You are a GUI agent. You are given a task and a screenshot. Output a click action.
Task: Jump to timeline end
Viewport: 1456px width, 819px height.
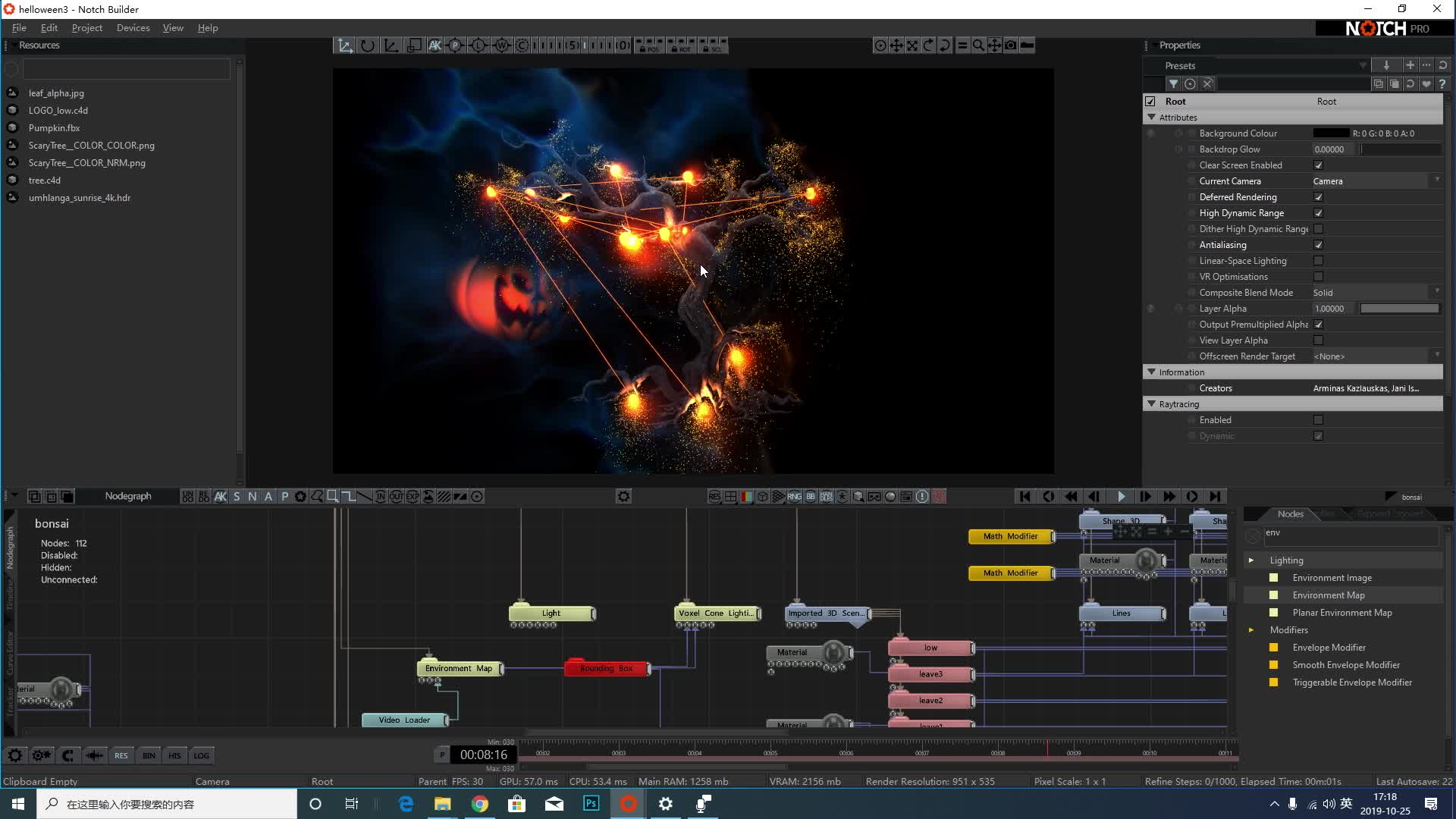1216,497
